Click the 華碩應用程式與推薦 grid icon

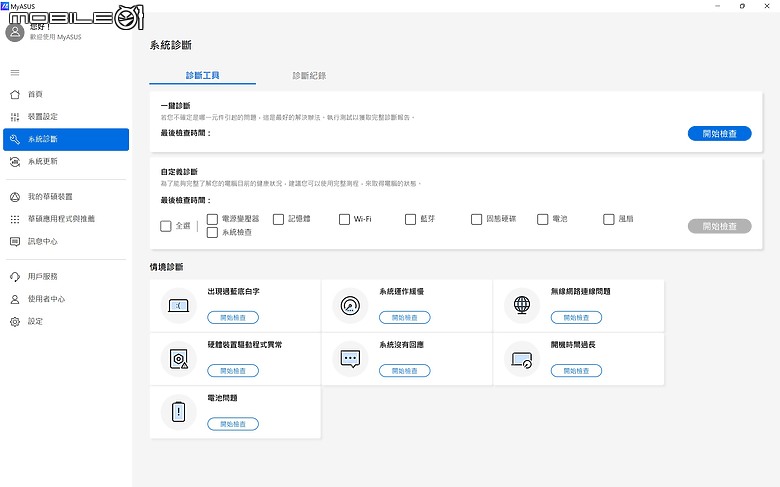(x=15, y=219)
